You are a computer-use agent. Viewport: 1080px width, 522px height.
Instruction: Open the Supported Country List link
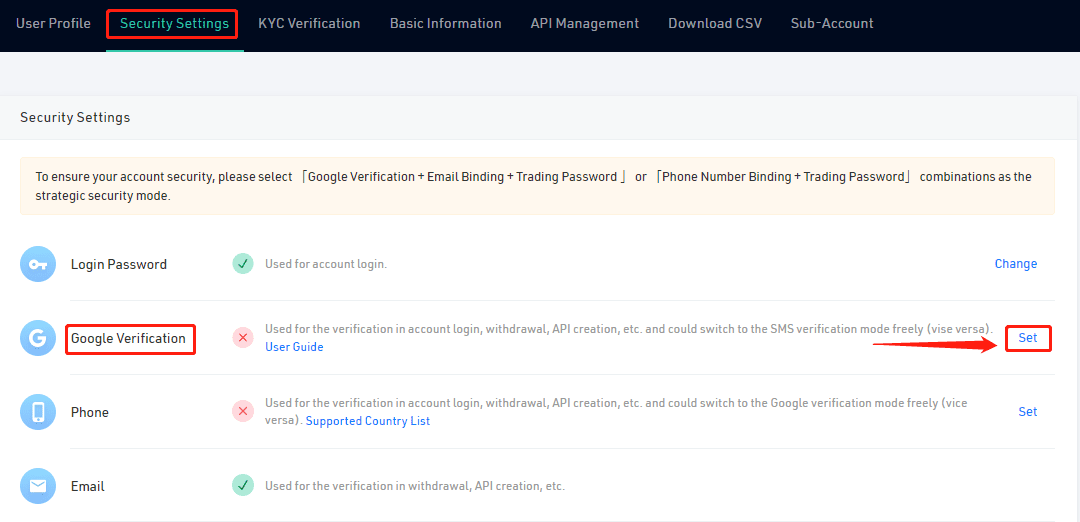[x=368, y=421]
